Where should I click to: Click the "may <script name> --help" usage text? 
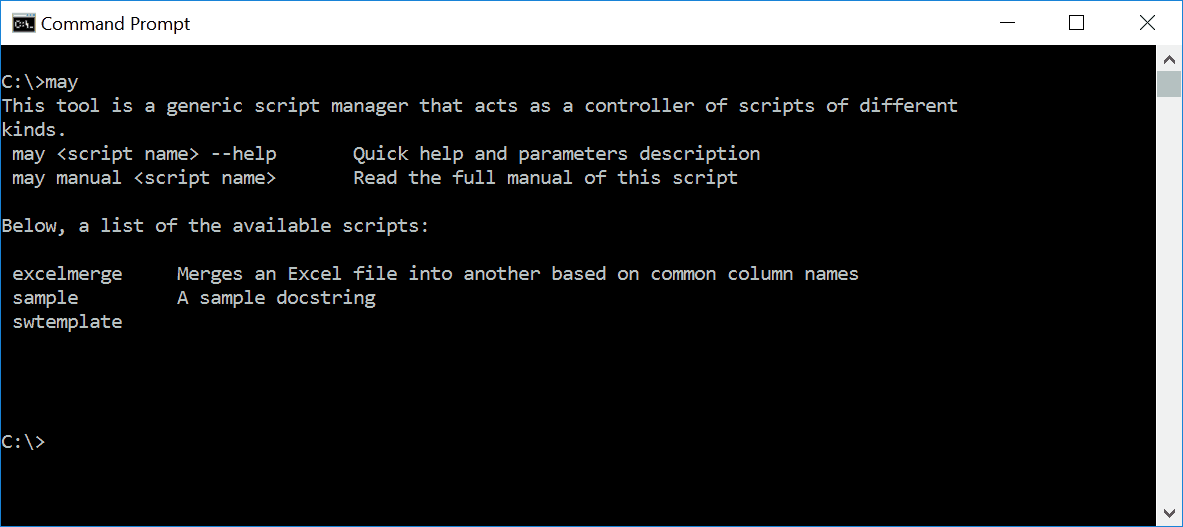click(144, 154)
